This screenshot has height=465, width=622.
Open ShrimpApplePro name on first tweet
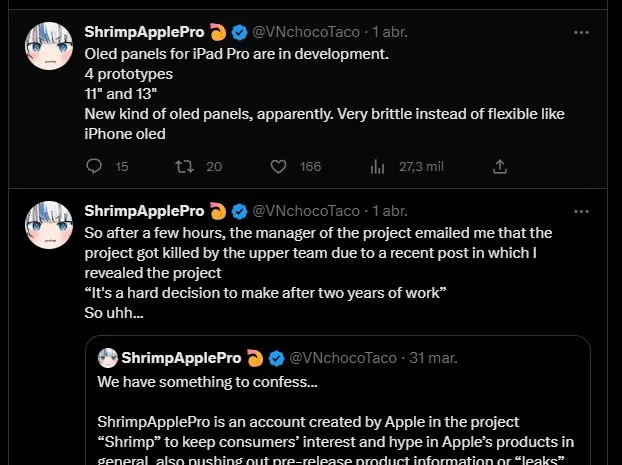point(144,32)
